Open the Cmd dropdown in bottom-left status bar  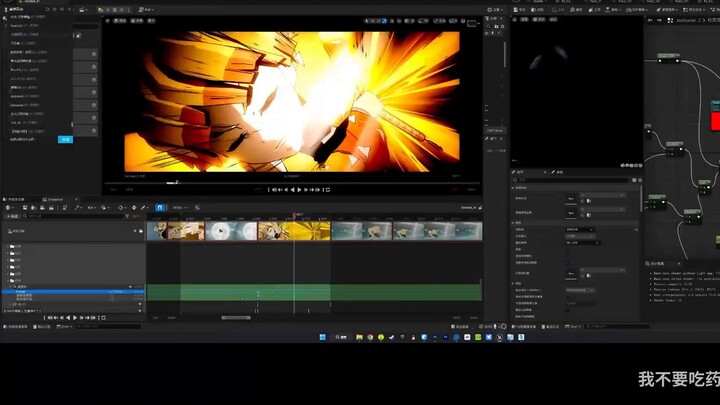65,326
